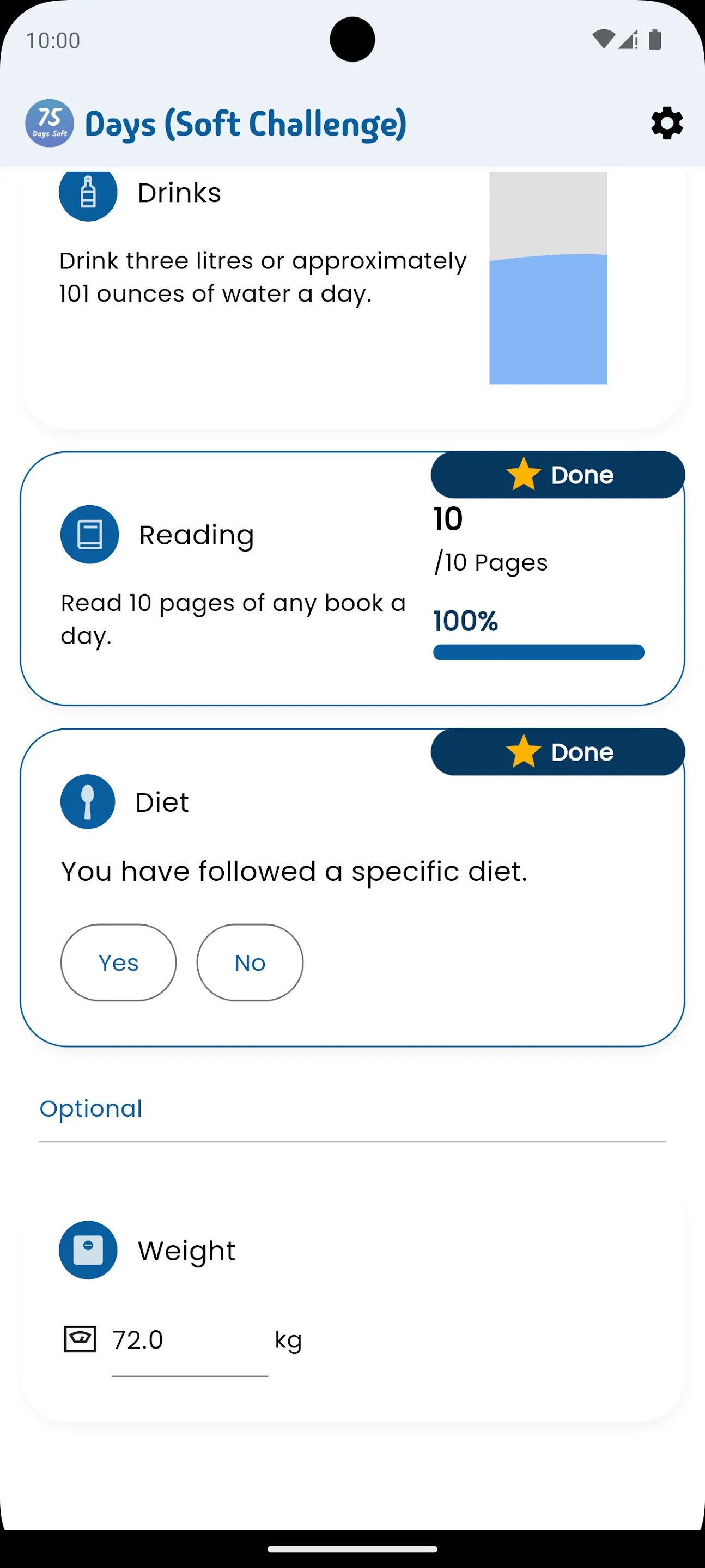Image resolution: width=705 pixels, height=1568 pixels.
Task: Open settings via the gear icon
Action: pyautogui.click(x=667, y=124)
